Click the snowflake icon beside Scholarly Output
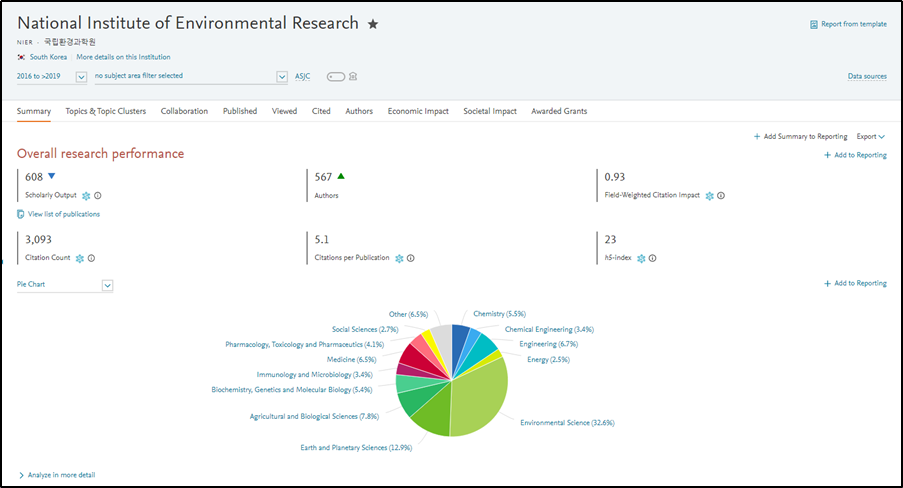Screen dimensions: 903x488 [86, 196]
